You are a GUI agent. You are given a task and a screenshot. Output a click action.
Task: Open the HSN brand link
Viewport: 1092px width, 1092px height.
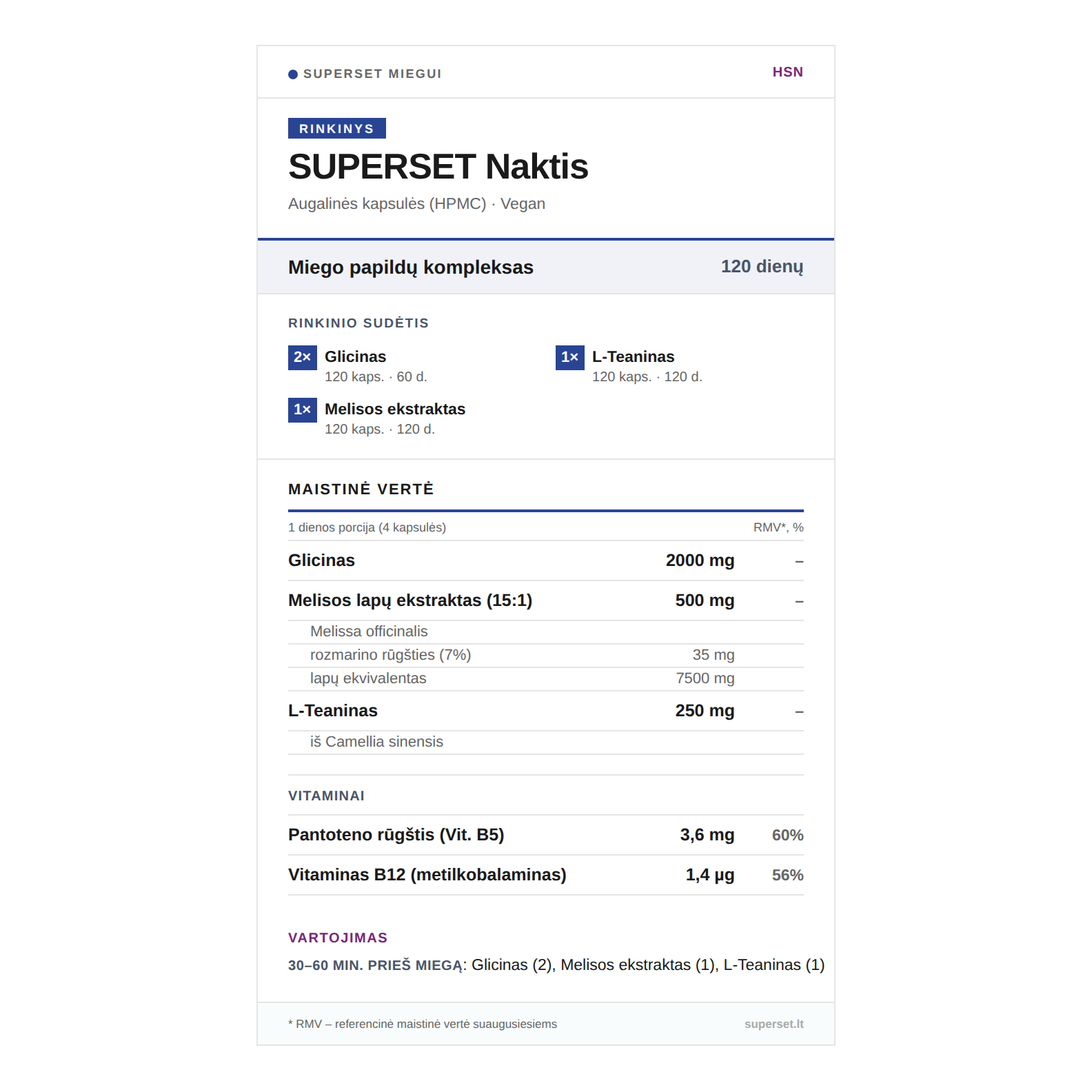(787, 72)
